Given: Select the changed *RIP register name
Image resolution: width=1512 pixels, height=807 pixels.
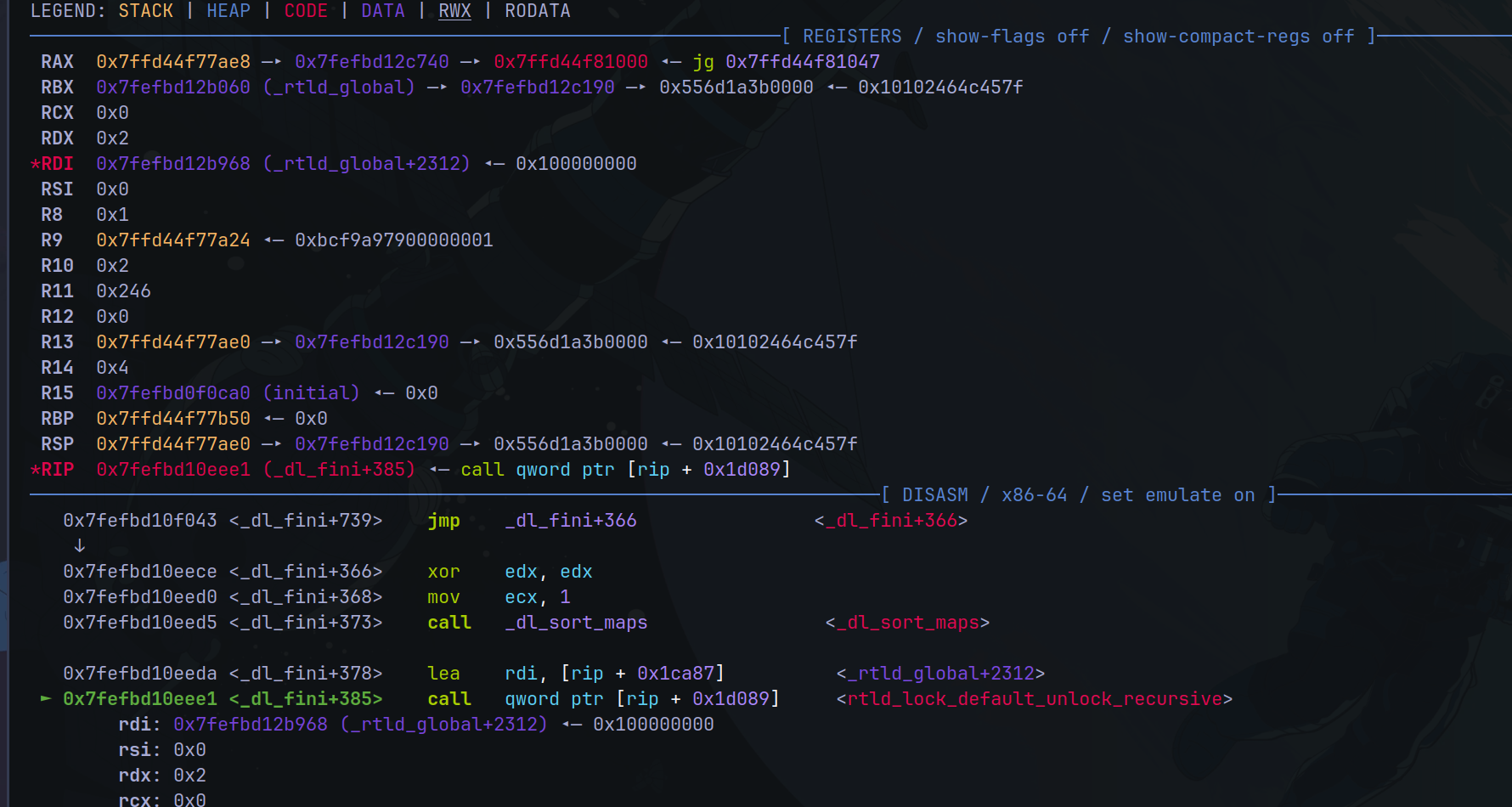Looking at the screenshot, I should pos(52,470).
